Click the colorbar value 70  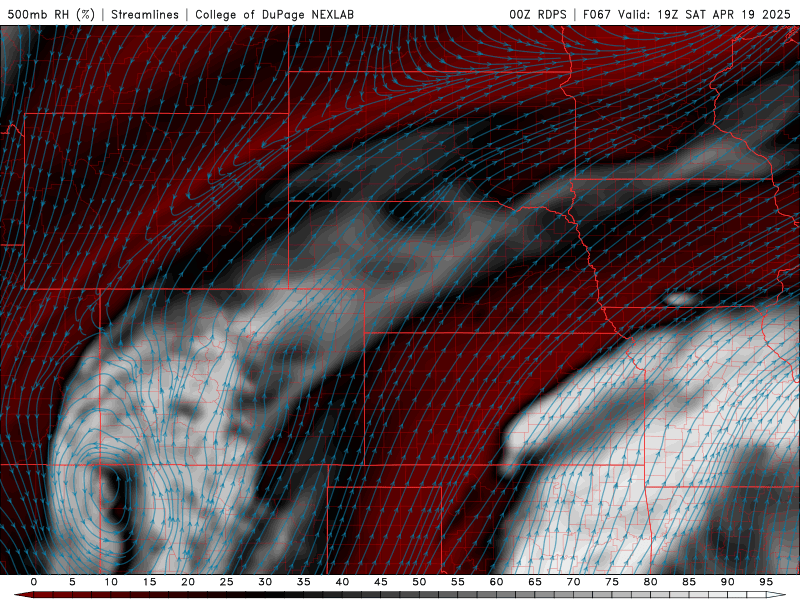click(x=573, y=582)
